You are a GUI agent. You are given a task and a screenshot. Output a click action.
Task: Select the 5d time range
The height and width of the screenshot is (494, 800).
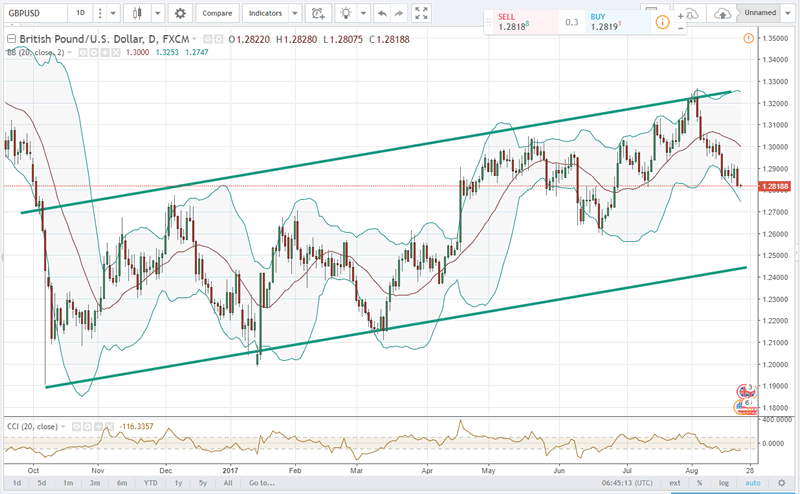(42, 483)
